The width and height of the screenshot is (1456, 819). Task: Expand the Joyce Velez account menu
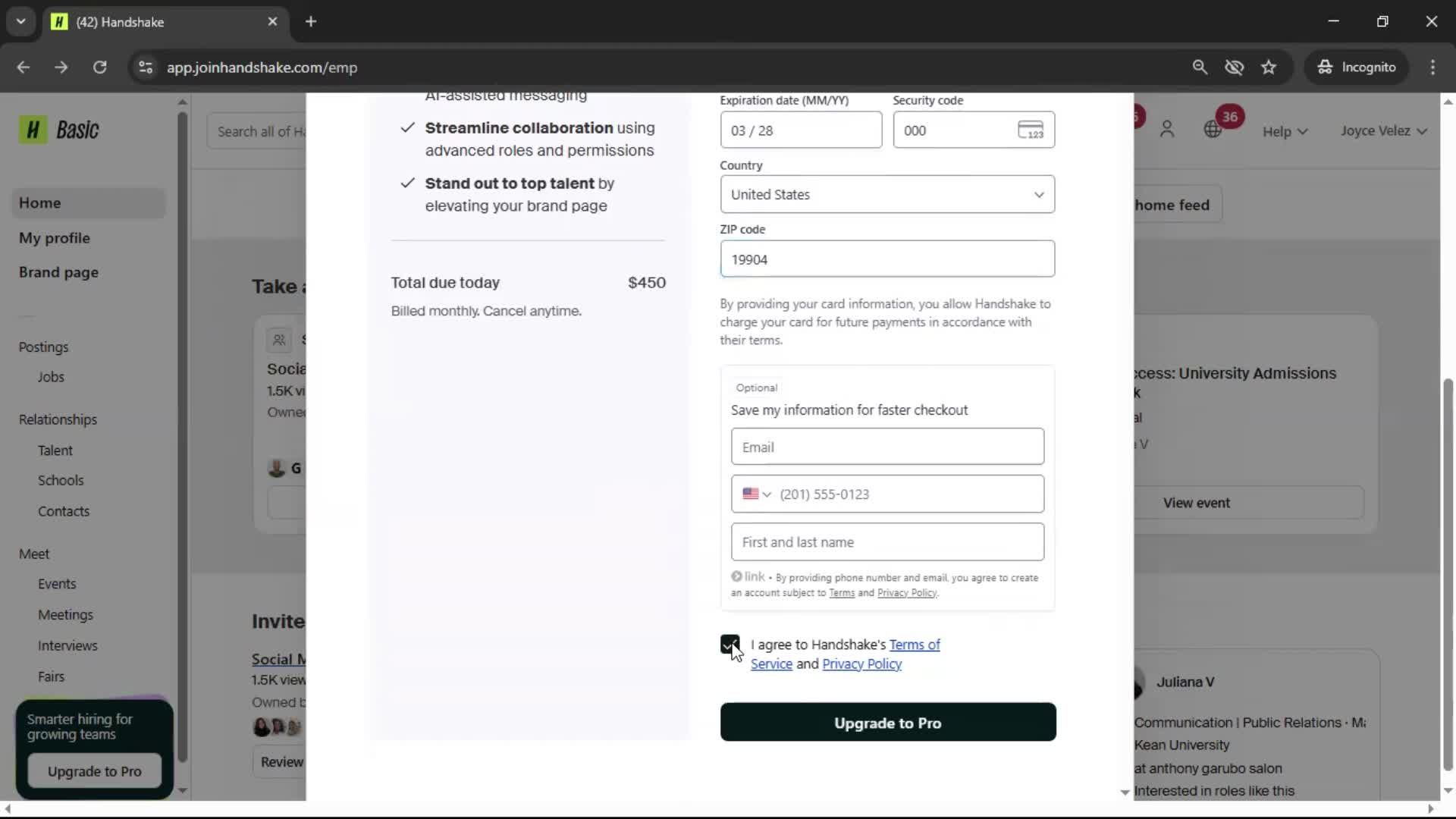[x=1383, y=130]
